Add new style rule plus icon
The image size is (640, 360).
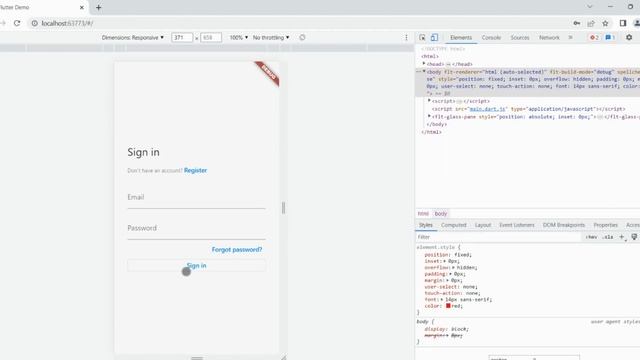tap(622, 237)
